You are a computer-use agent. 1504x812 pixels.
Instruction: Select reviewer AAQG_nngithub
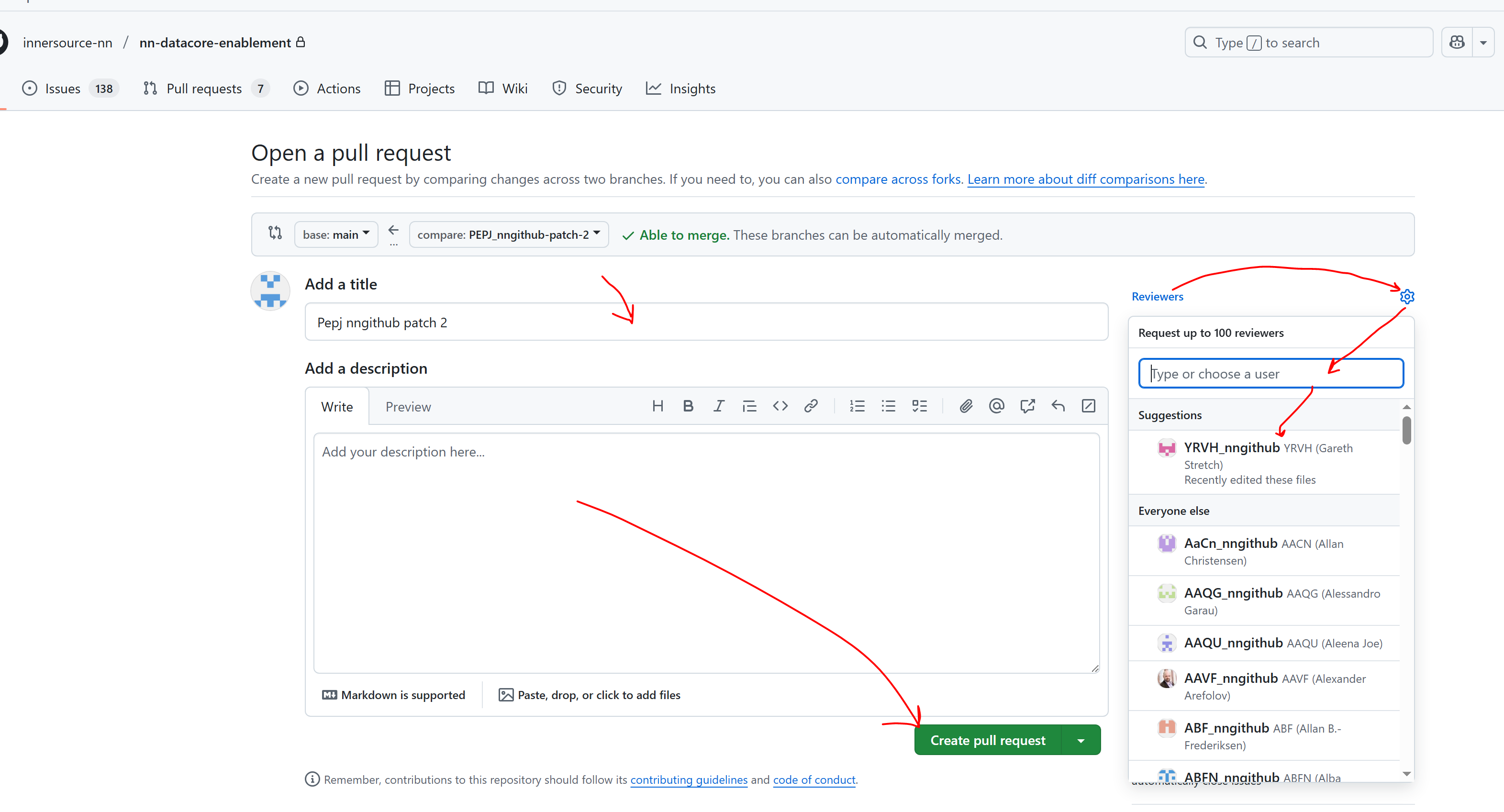coord(1264,601)
